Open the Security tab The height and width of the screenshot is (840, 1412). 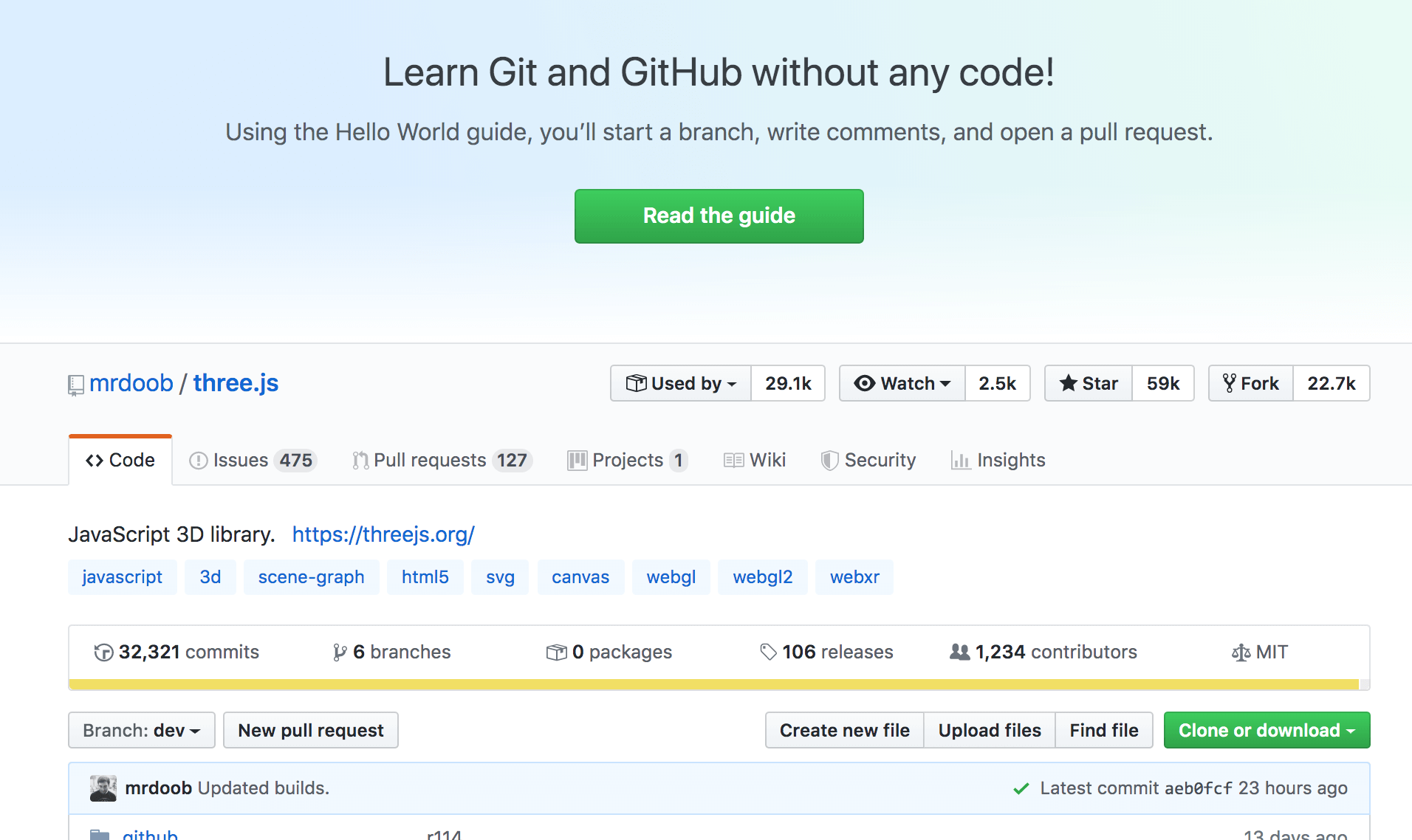click(868, 460)
